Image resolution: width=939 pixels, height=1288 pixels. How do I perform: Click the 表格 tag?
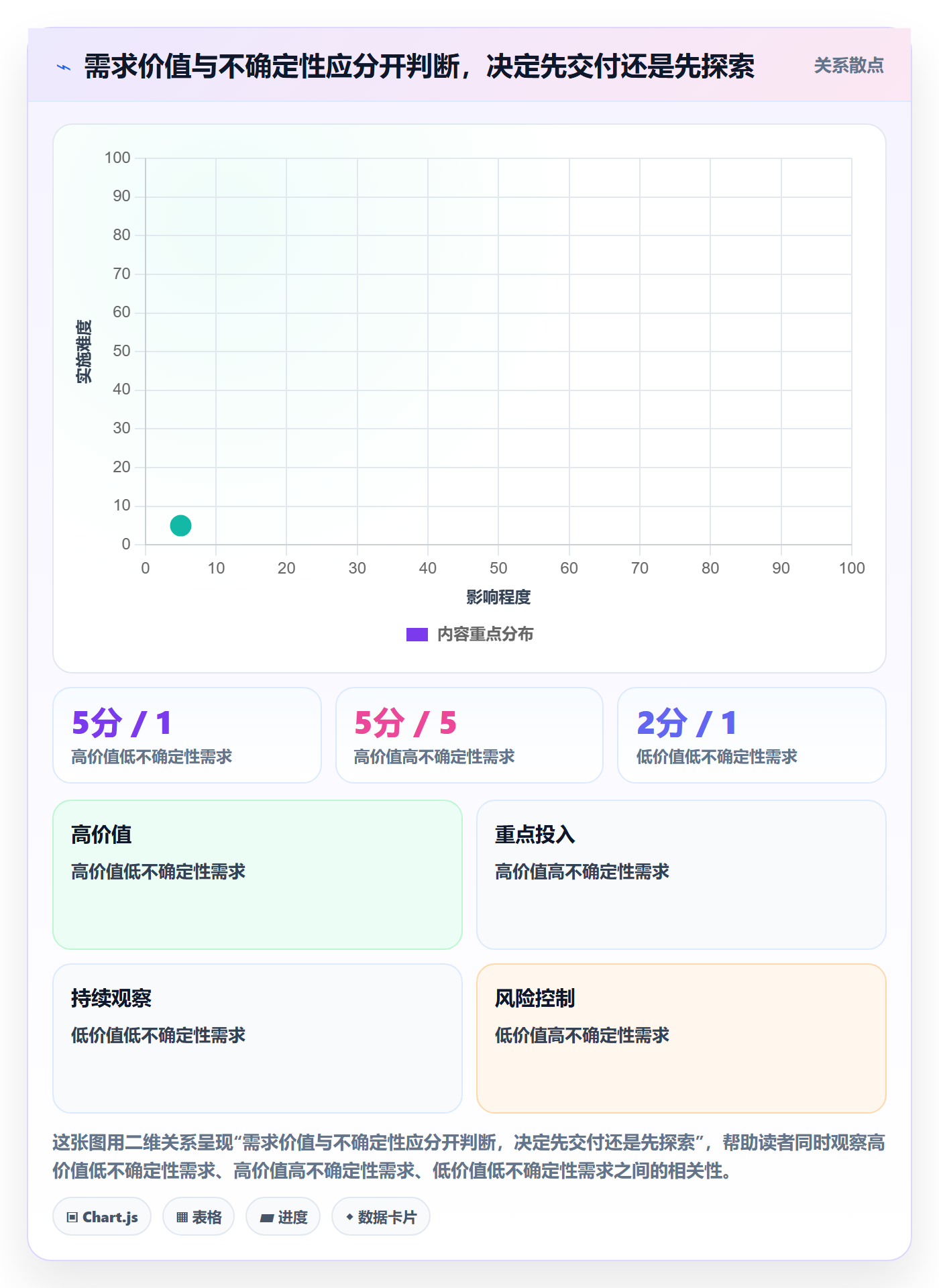click(x=199, y=1217)
